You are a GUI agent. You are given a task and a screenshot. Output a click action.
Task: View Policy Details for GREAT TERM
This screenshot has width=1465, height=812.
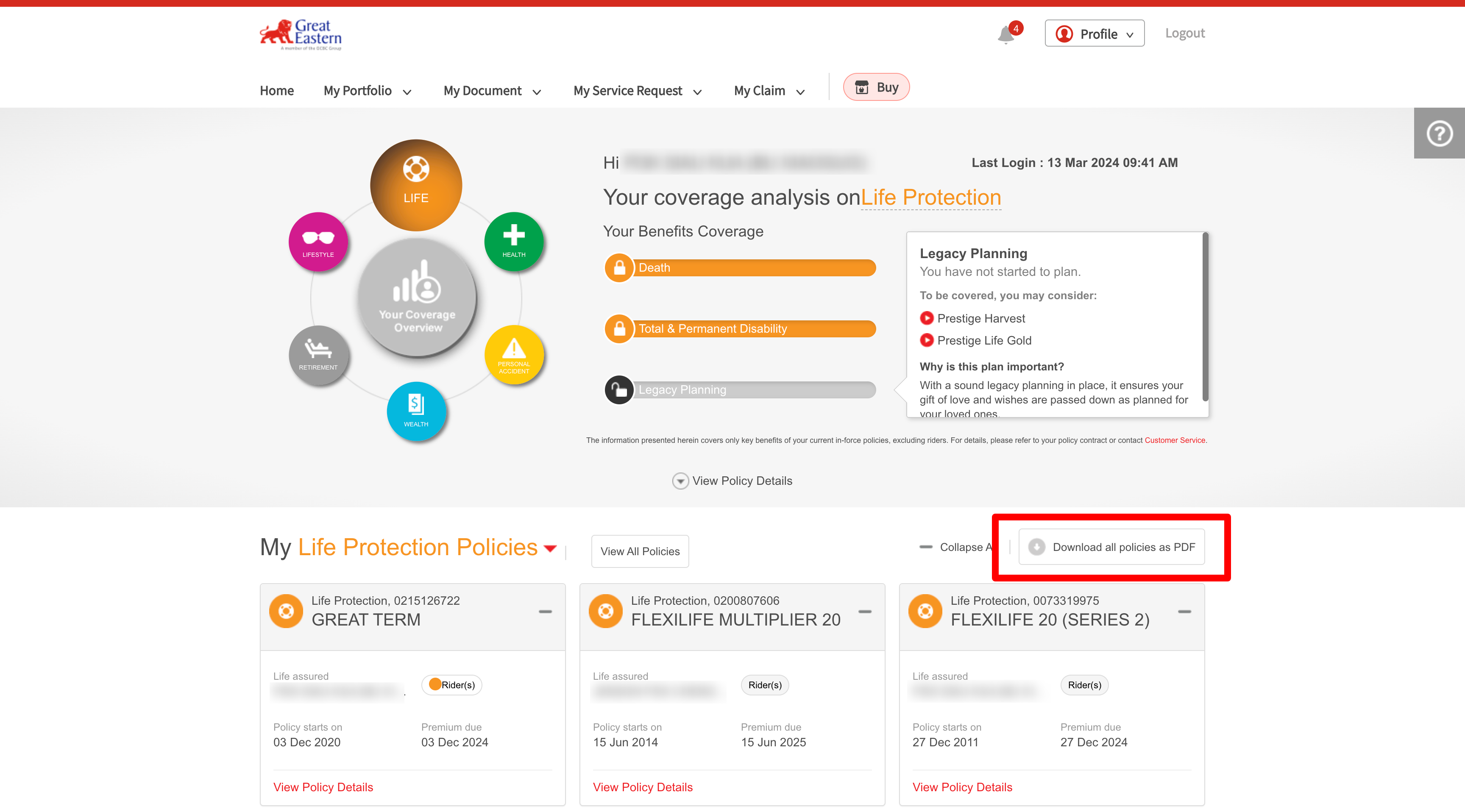pos(323,787)
